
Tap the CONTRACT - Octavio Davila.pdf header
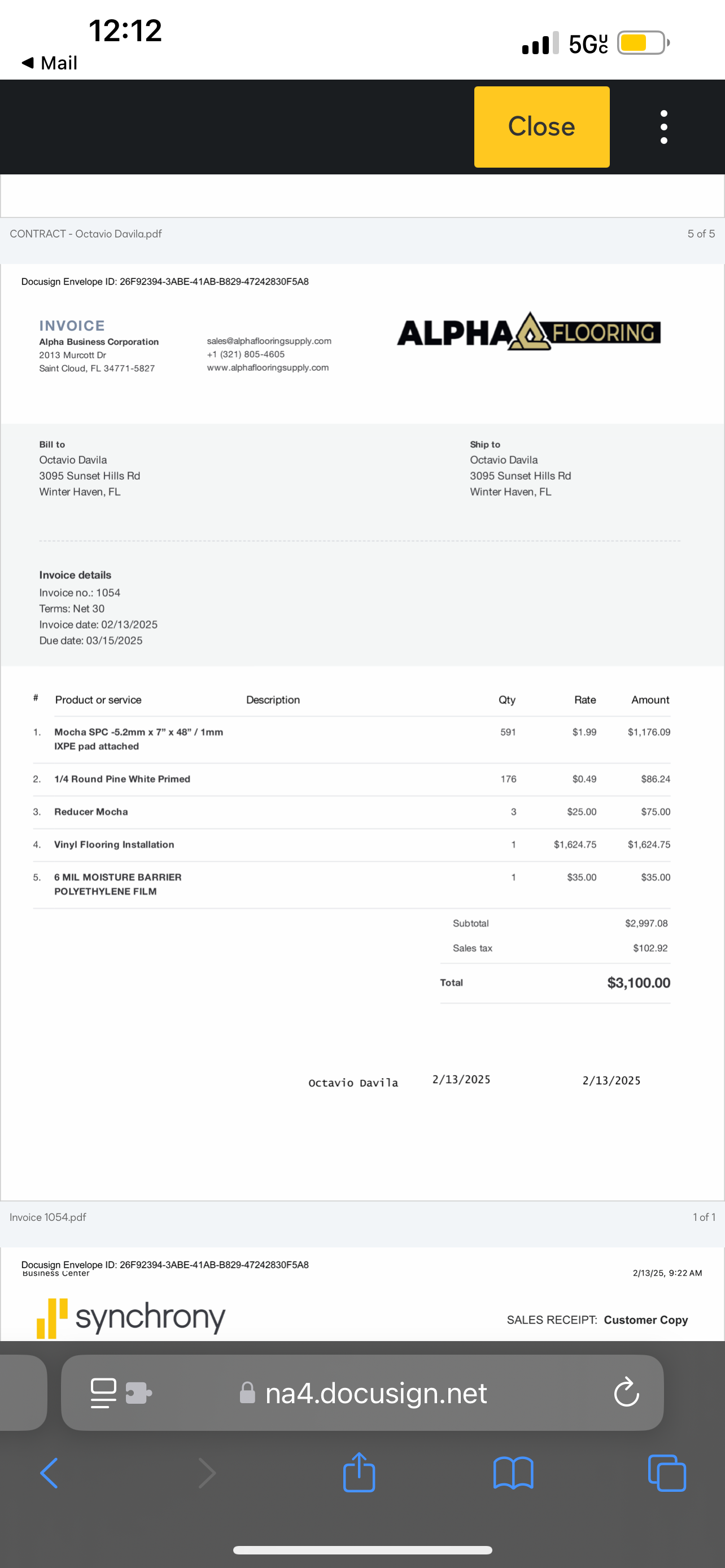tap(86, 234)
